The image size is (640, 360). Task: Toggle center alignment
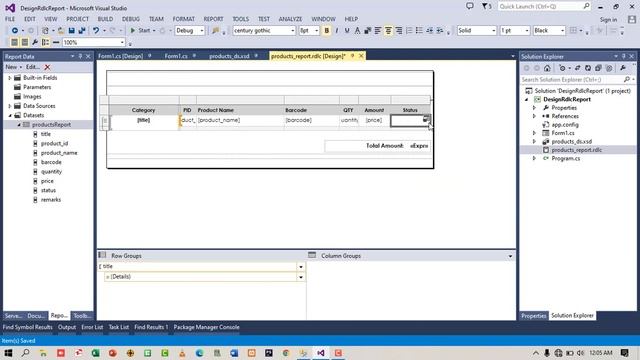(388, 31)
